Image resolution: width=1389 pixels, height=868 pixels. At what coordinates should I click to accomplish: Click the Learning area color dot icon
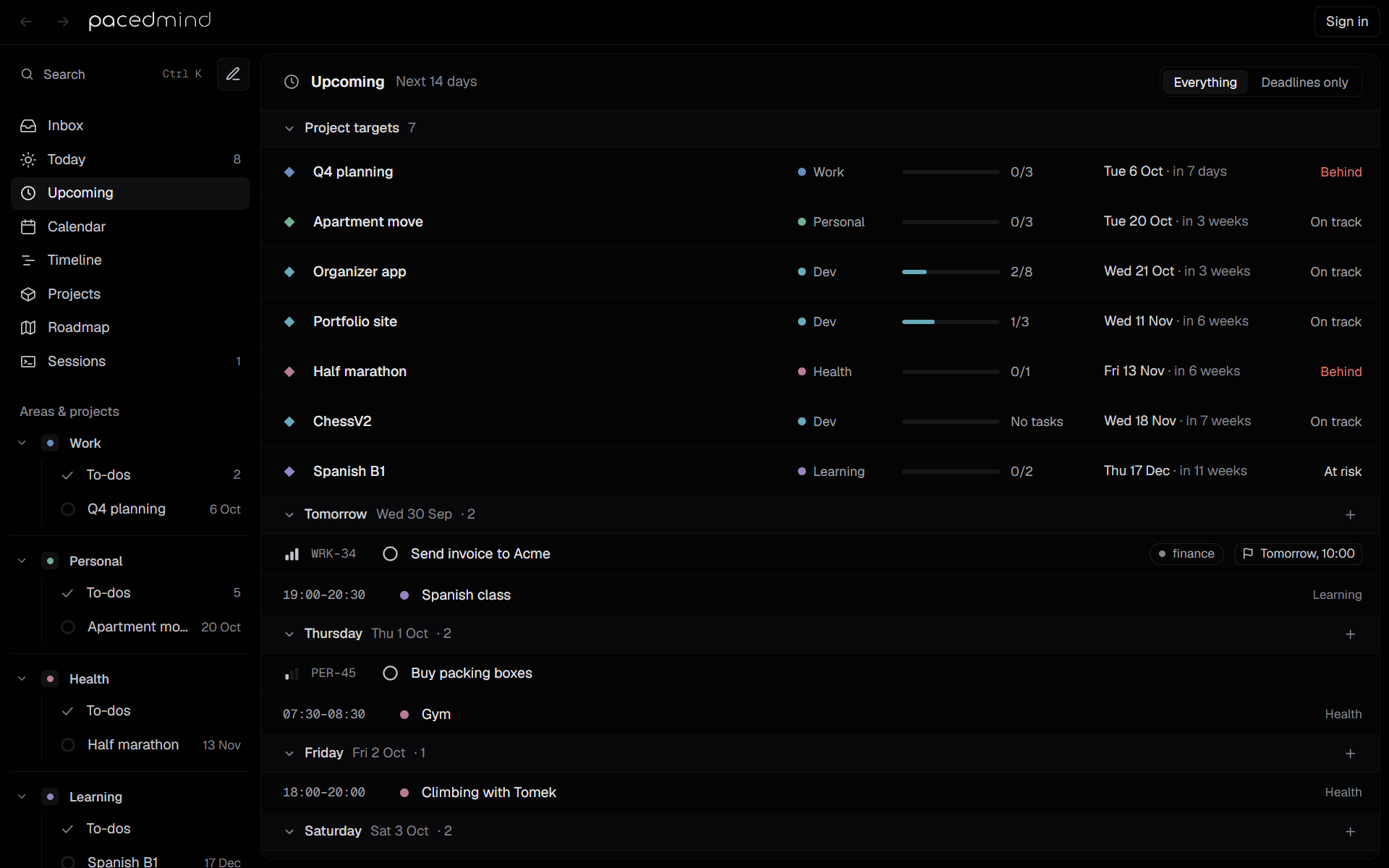[x=50, y=796]
